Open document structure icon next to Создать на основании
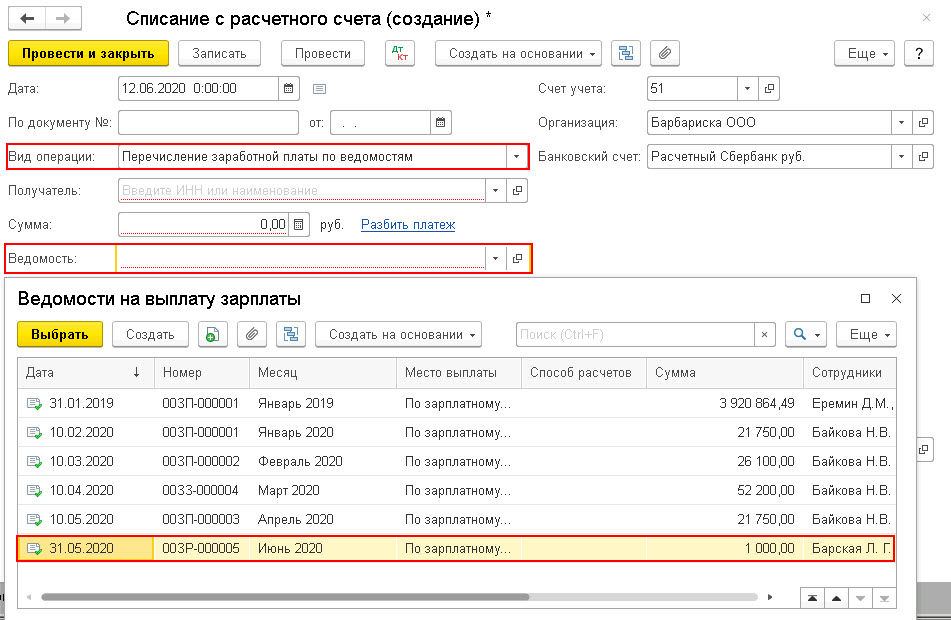The image size is (951, 620). [626, 53]
